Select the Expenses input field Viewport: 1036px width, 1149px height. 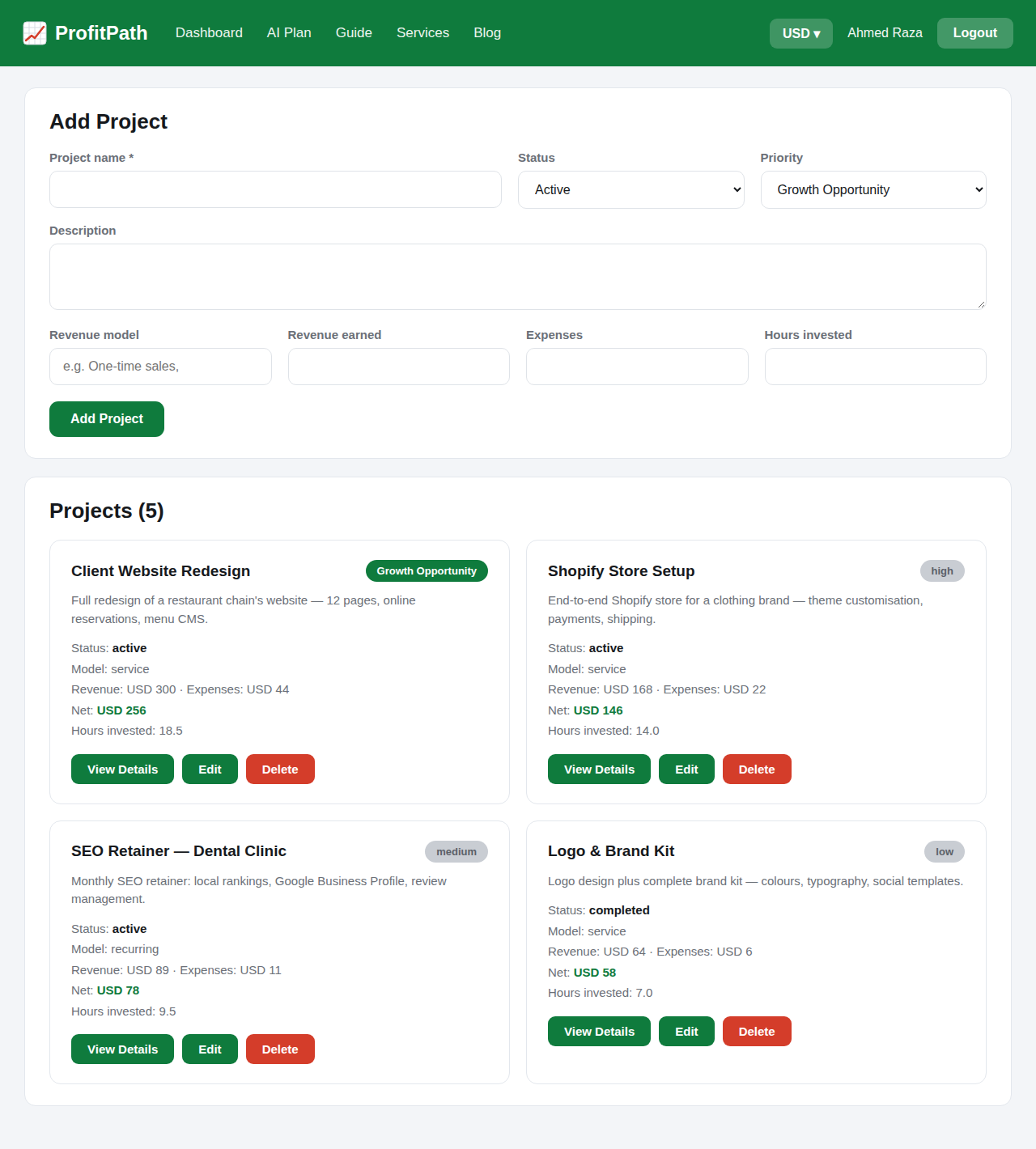coord(637,367)
